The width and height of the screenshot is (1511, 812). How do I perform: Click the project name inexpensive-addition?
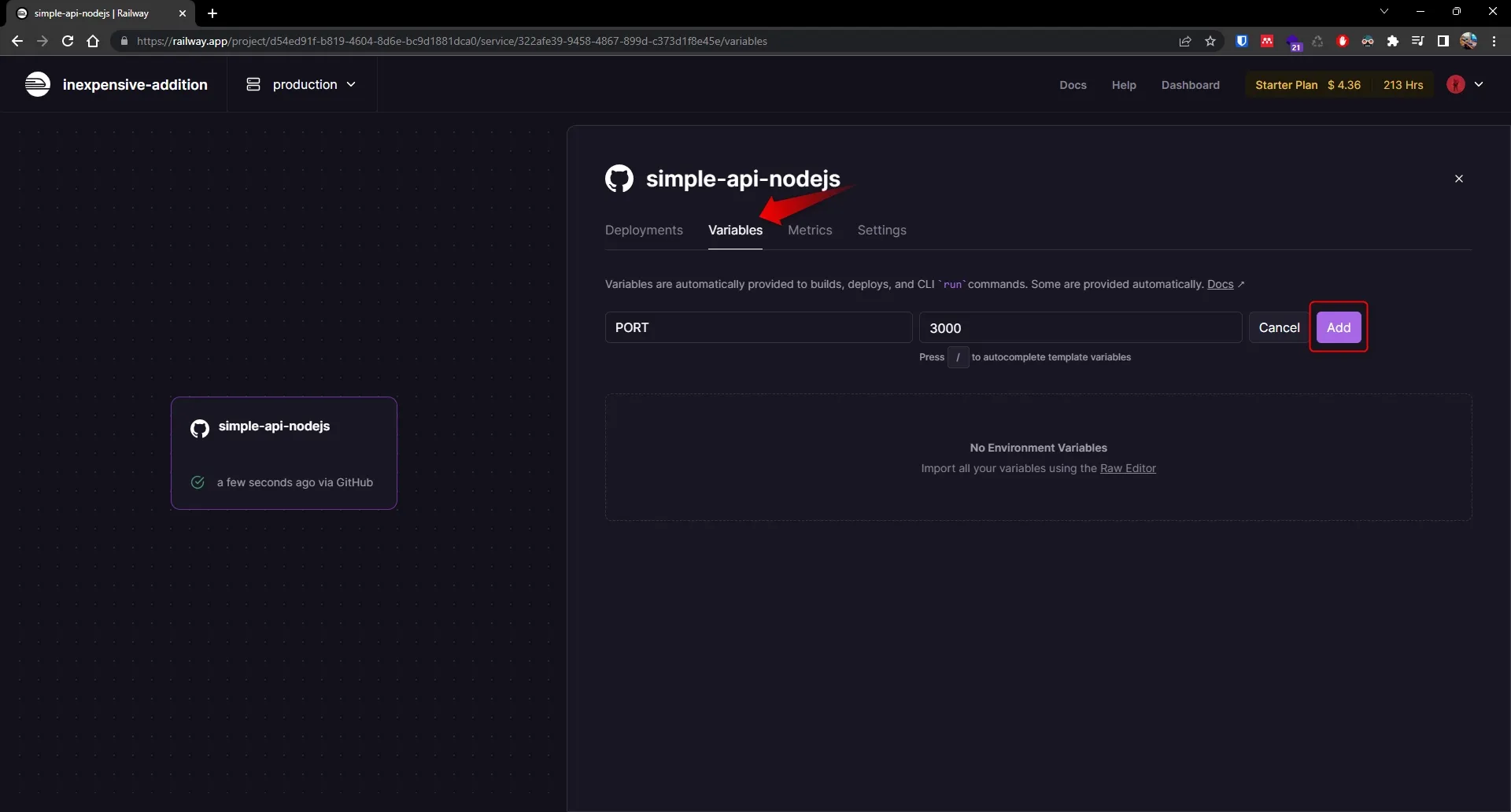pyautogui.click(x=135, y=84)
